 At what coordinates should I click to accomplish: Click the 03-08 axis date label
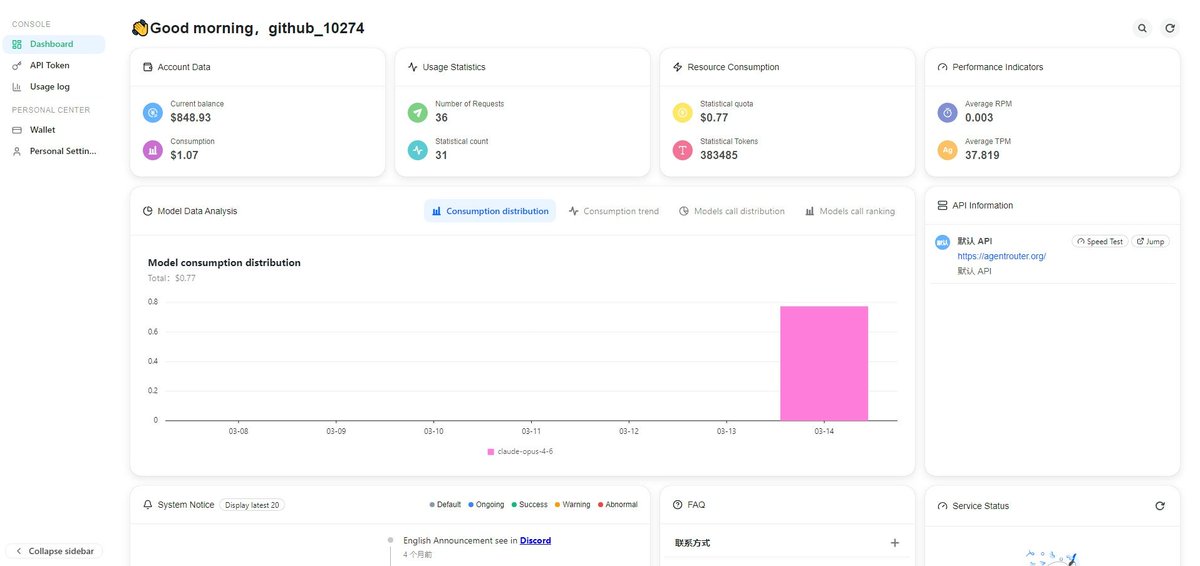click(238, 431)
